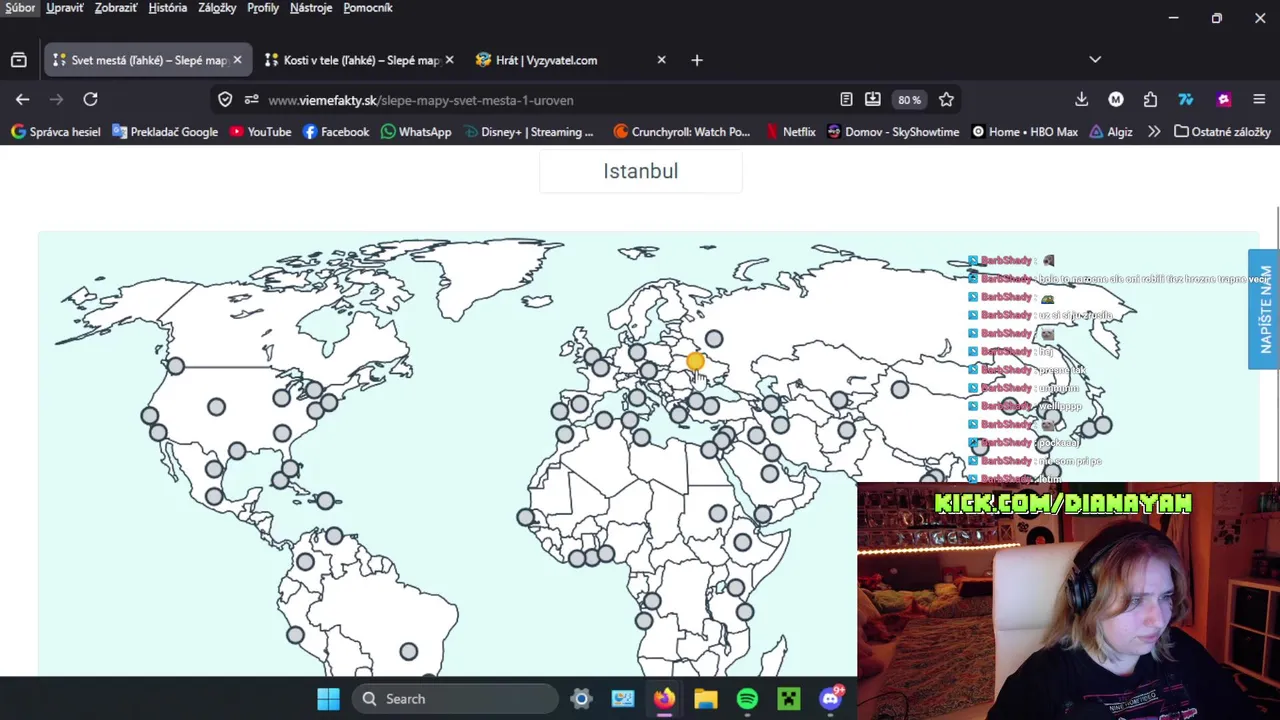Click the URL address field

(550, 100)
